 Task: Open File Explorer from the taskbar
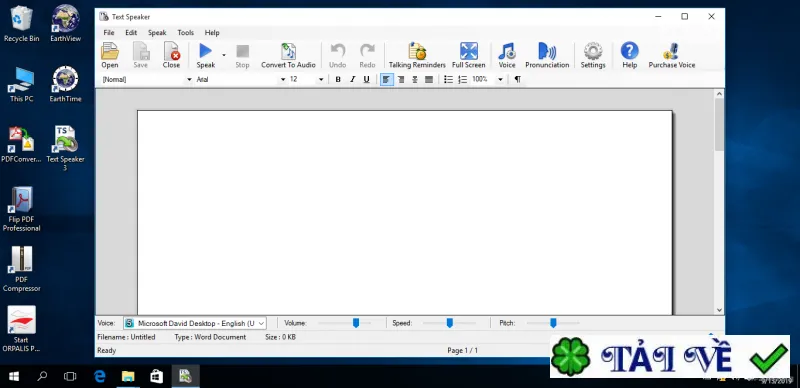click(128, 377)
